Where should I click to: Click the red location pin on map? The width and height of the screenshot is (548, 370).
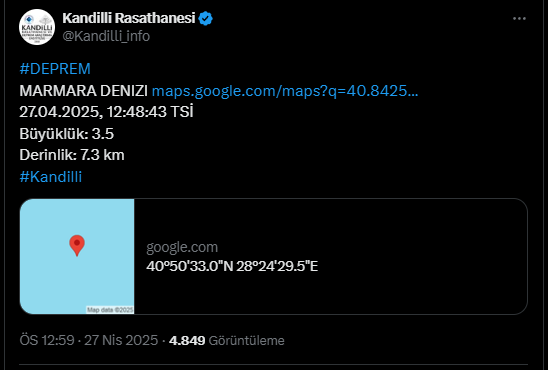click(x=77, y=246)
